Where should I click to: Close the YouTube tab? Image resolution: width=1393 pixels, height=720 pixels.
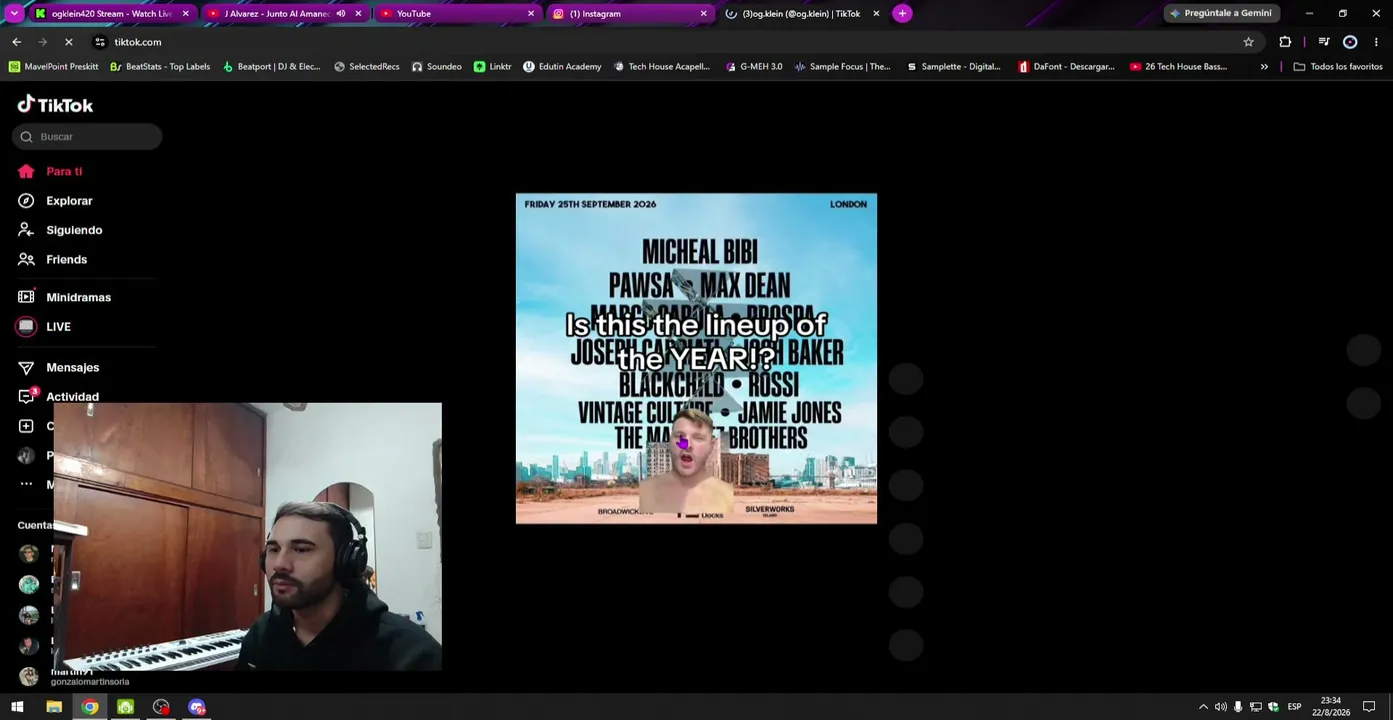click(531, 14)
